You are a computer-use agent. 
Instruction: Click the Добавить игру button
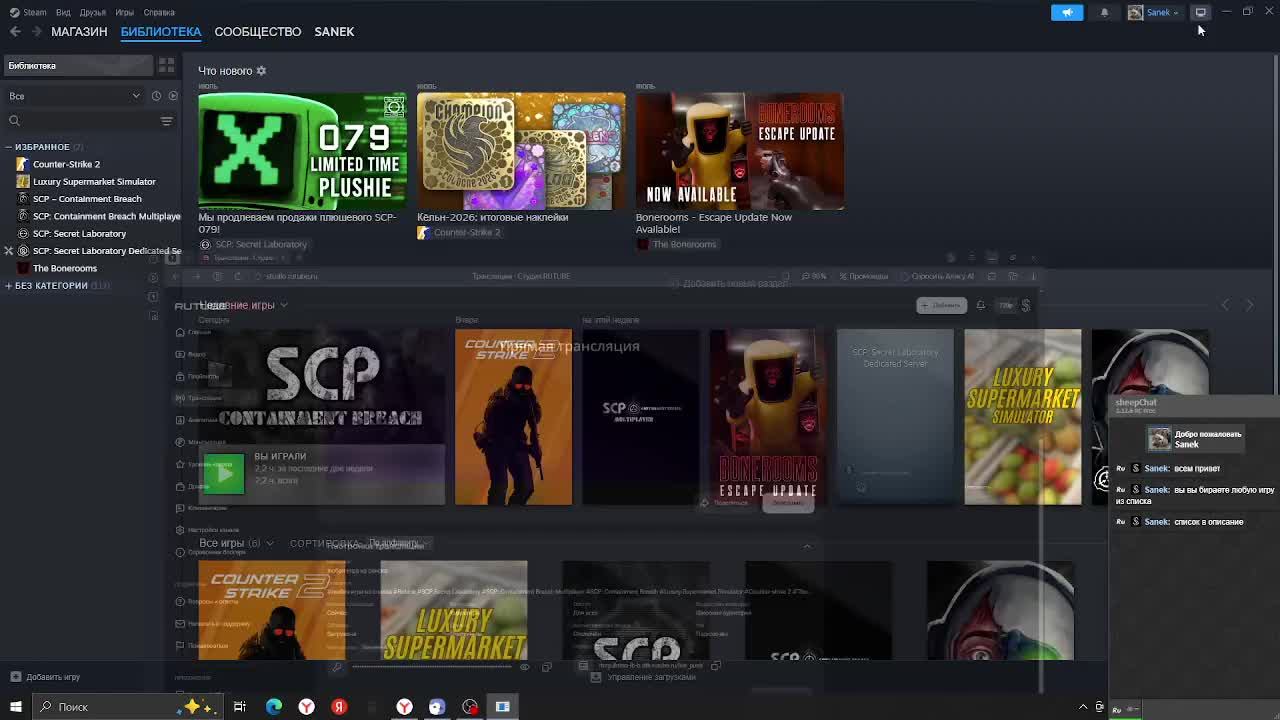(45, 677)
